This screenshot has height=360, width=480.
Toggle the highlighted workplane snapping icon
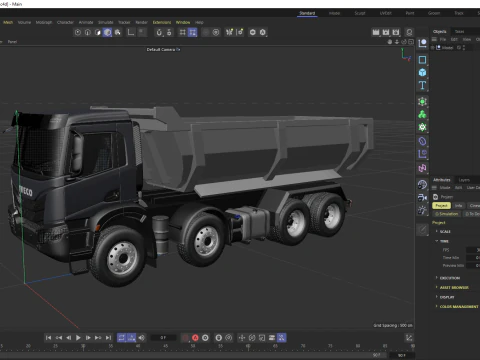192,32
